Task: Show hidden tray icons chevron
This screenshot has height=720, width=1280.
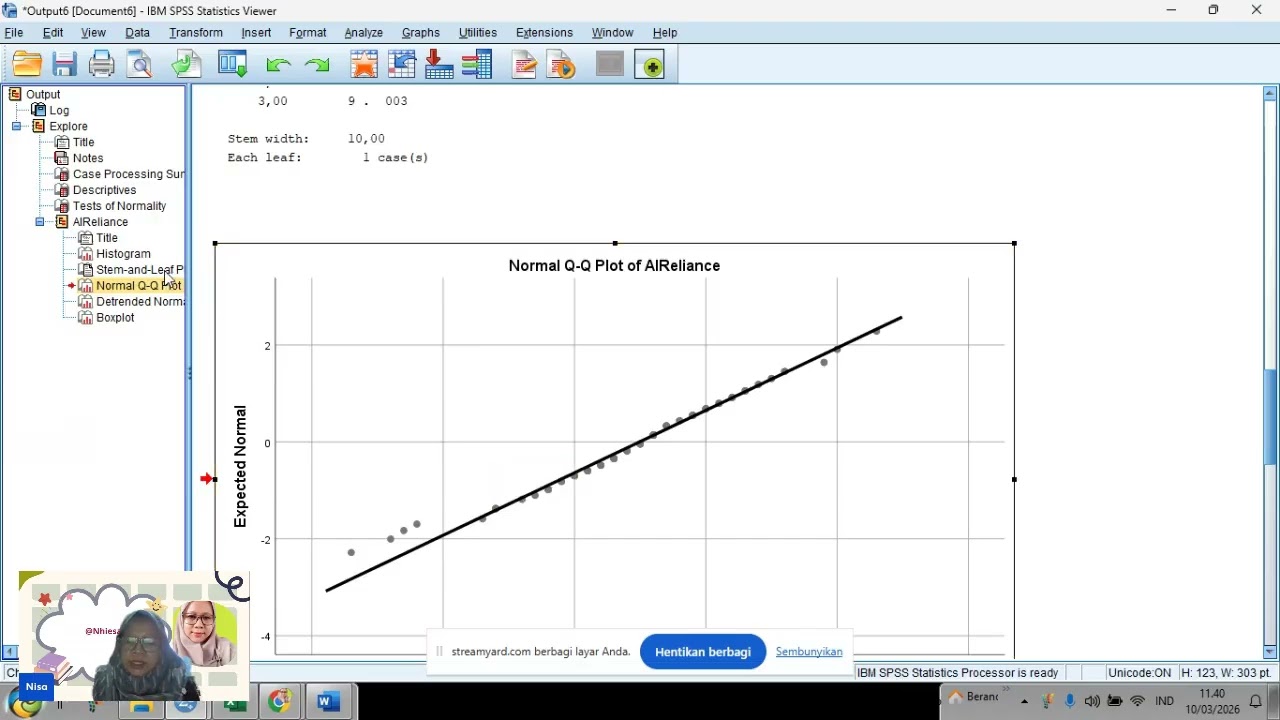Action: 1026,701
